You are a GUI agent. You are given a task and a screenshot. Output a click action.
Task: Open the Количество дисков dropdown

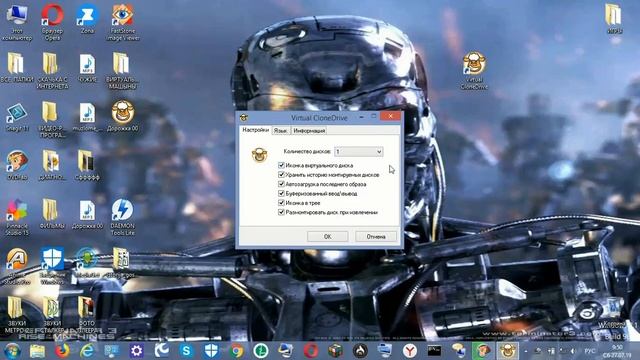tap(358, 151)
